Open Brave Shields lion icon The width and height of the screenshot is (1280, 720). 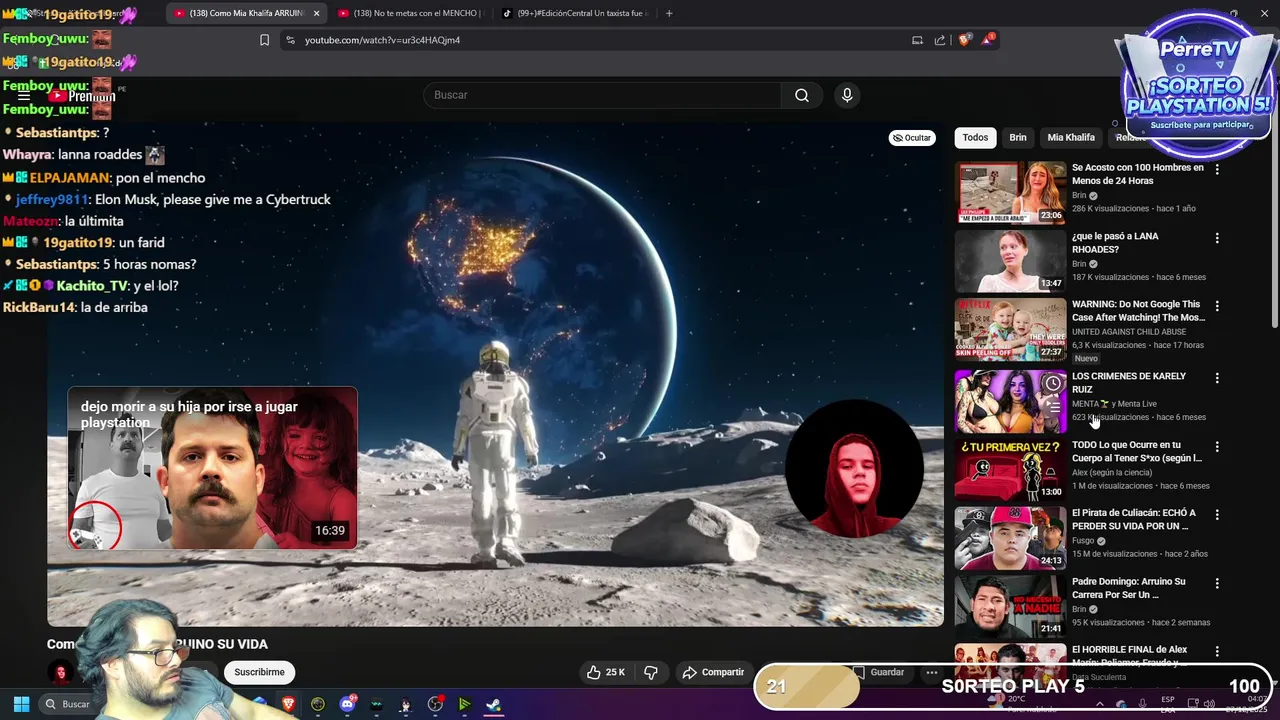964,40
